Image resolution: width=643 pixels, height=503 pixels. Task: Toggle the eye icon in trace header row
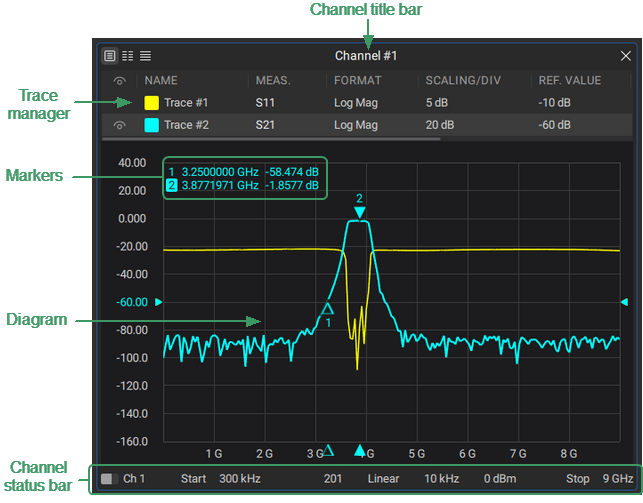coord(120,80)
